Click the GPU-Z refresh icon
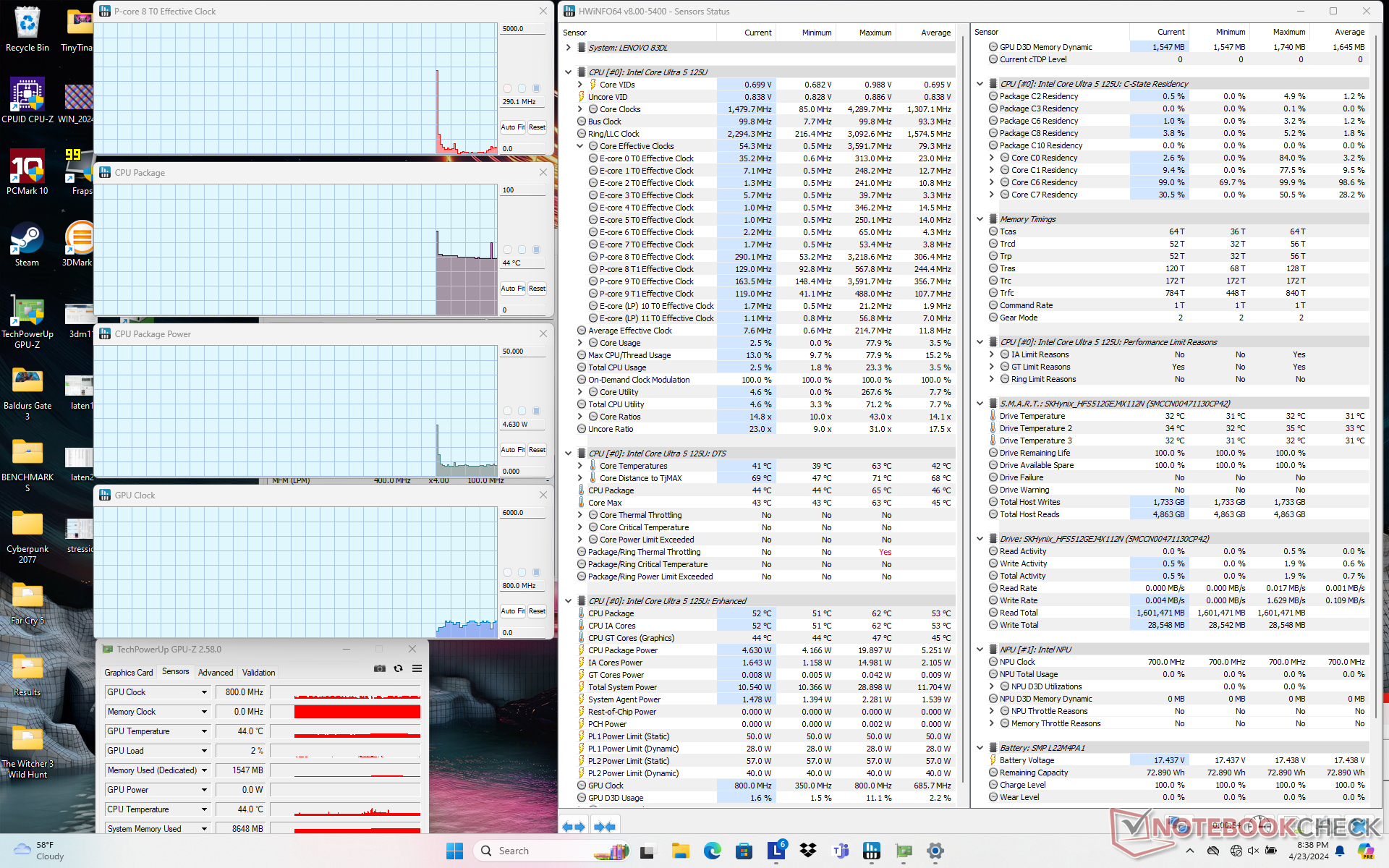Image resolution: width=1389 pixels, height=868 pixels. coord(398,668)
